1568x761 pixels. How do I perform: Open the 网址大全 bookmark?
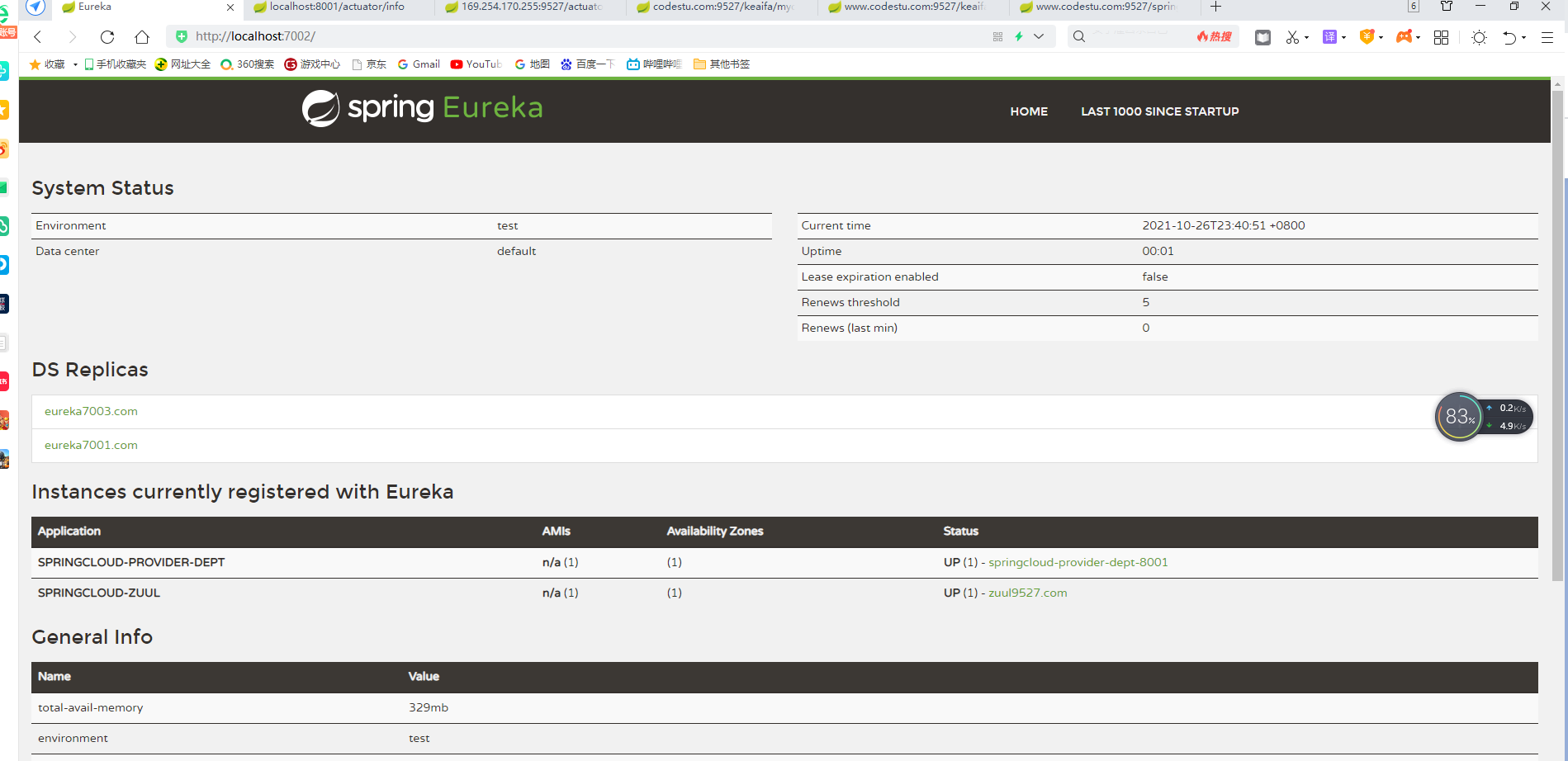point(182,64)
